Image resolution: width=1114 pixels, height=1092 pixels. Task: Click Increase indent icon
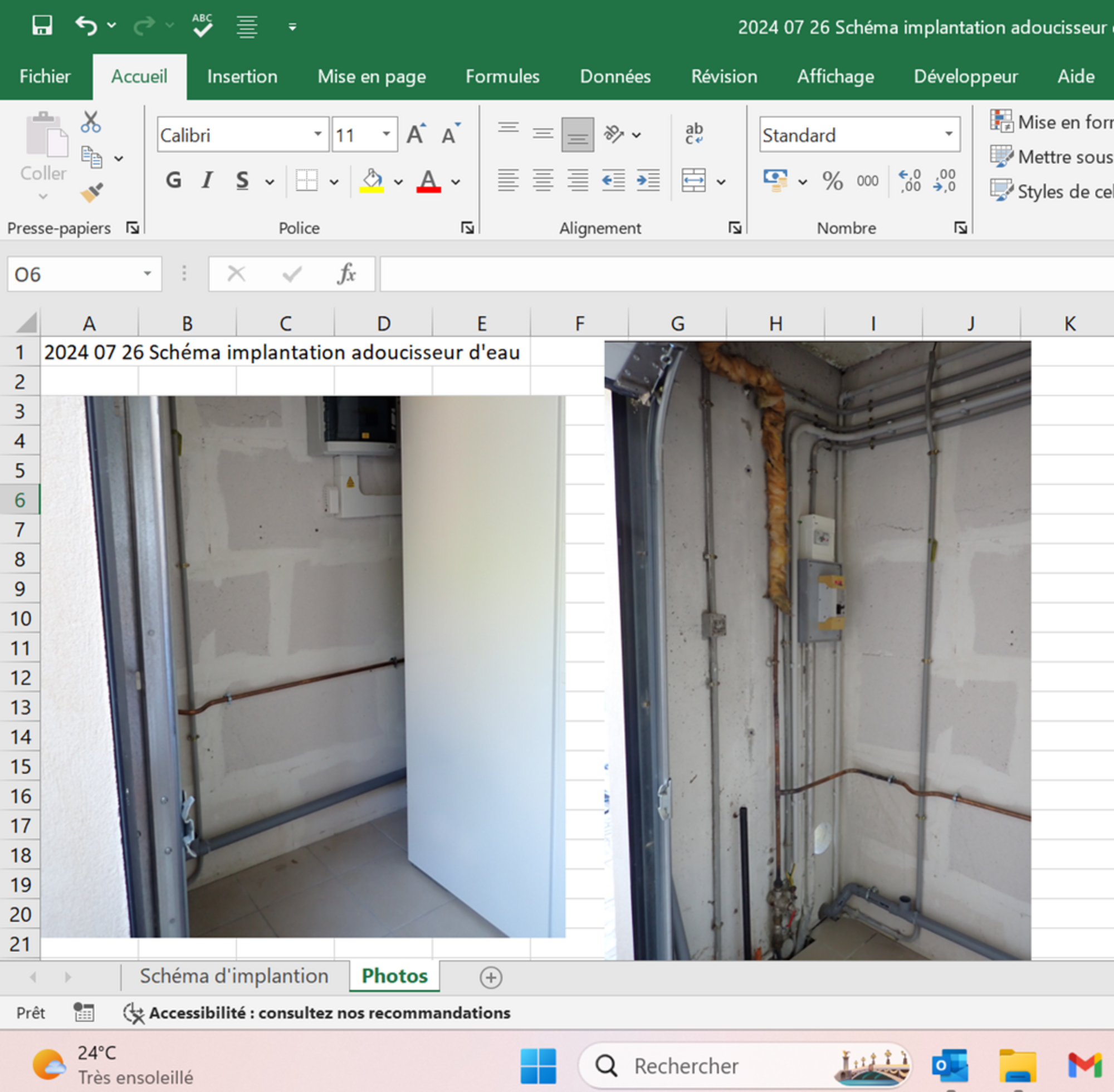[x=648, y=181]
